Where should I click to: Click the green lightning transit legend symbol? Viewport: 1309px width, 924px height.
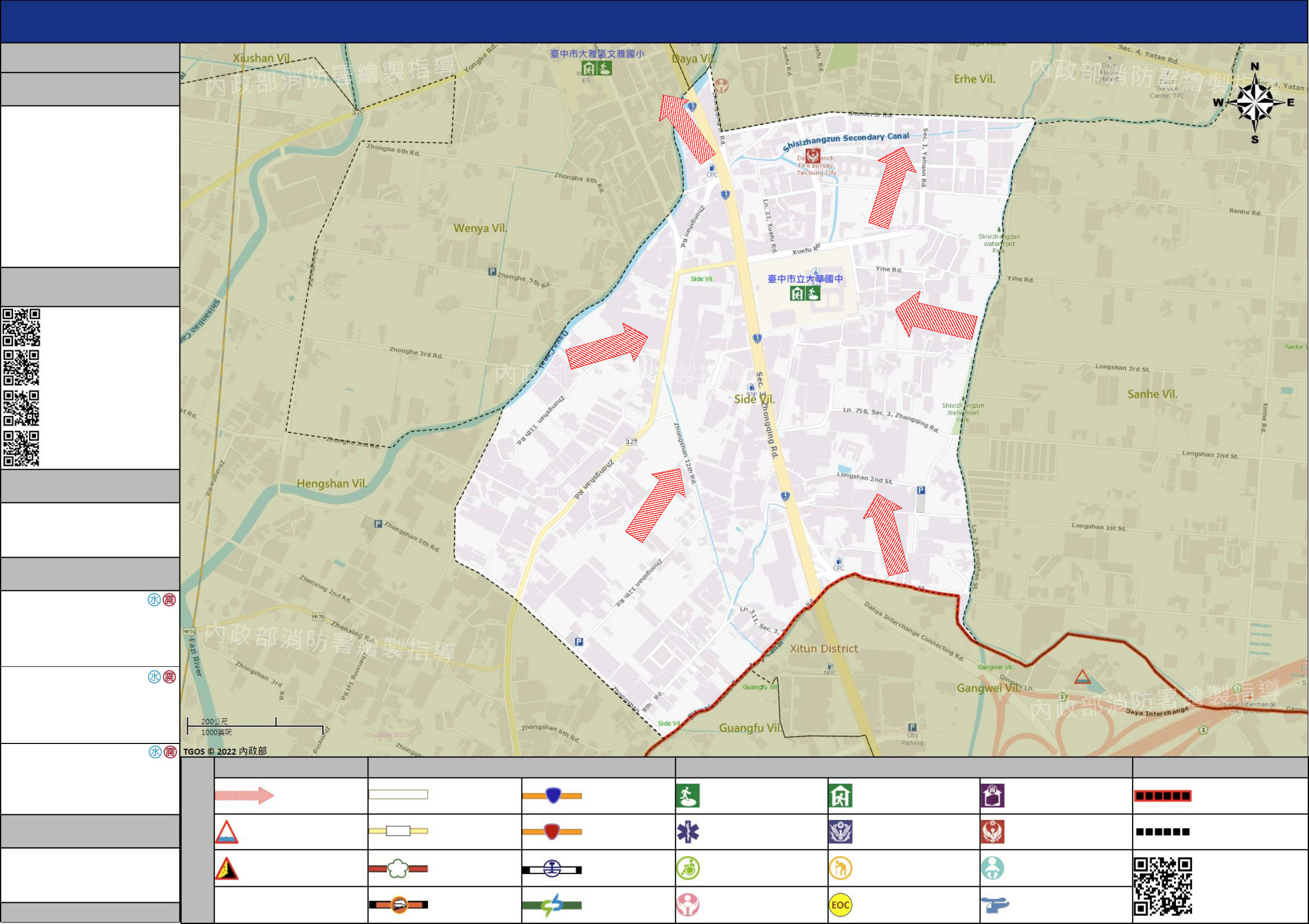point(552,905)
